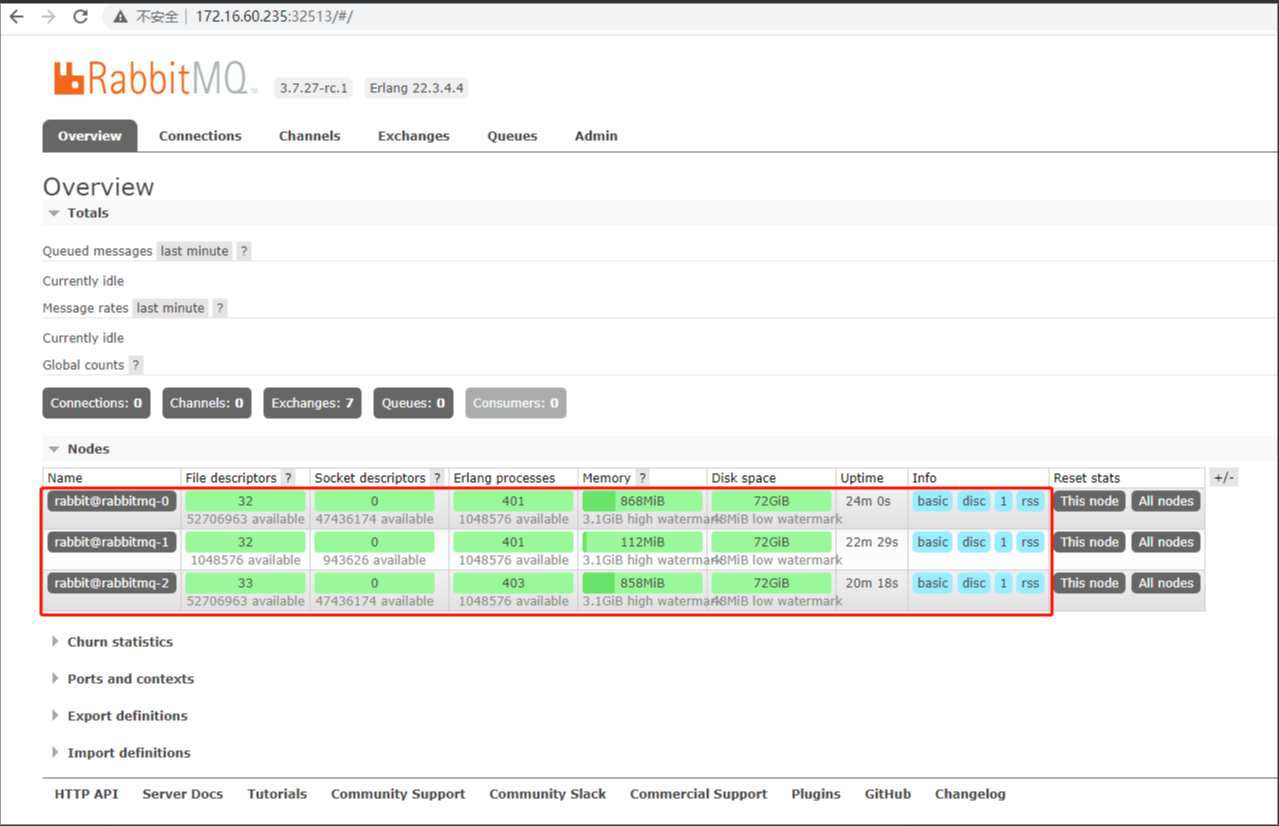Reset stats All nodes in rabbitmq-2 row
1279x826 pixels.
(x=1166, y=583)
